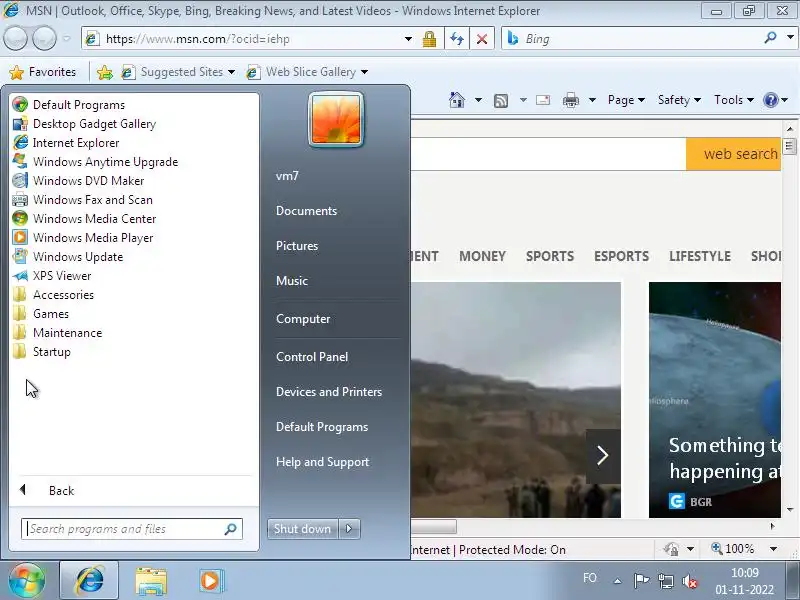Open Devices and Printers
Screen dimensions: 800x600
click(329, 392)
